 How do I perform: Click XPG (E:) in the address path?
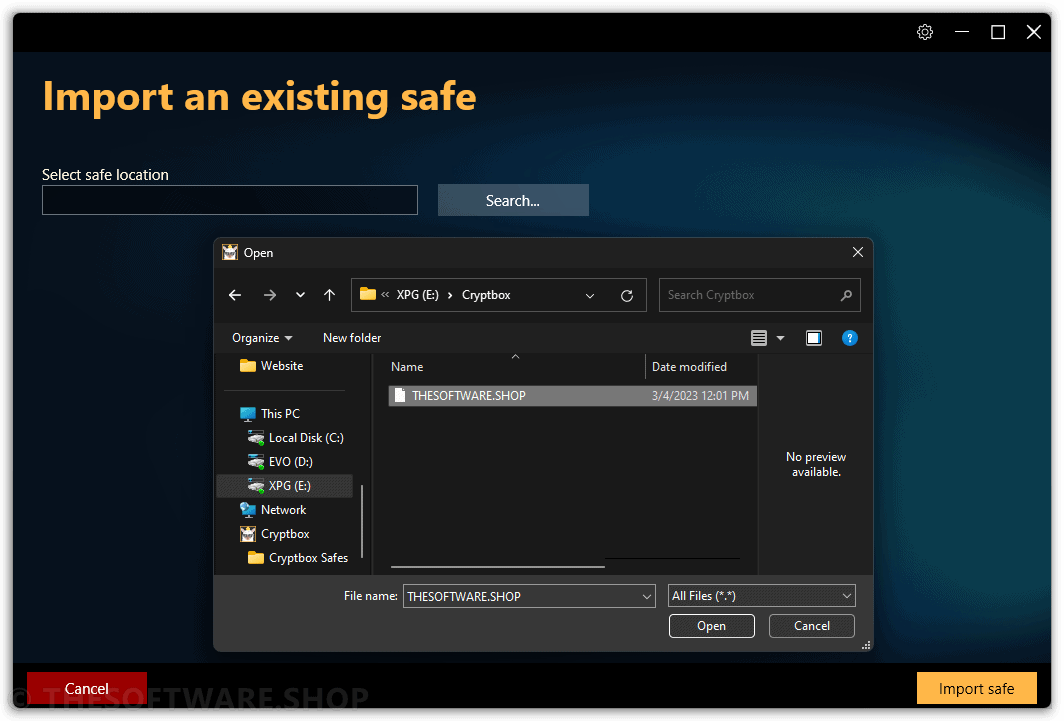click(x=417, y=295)
